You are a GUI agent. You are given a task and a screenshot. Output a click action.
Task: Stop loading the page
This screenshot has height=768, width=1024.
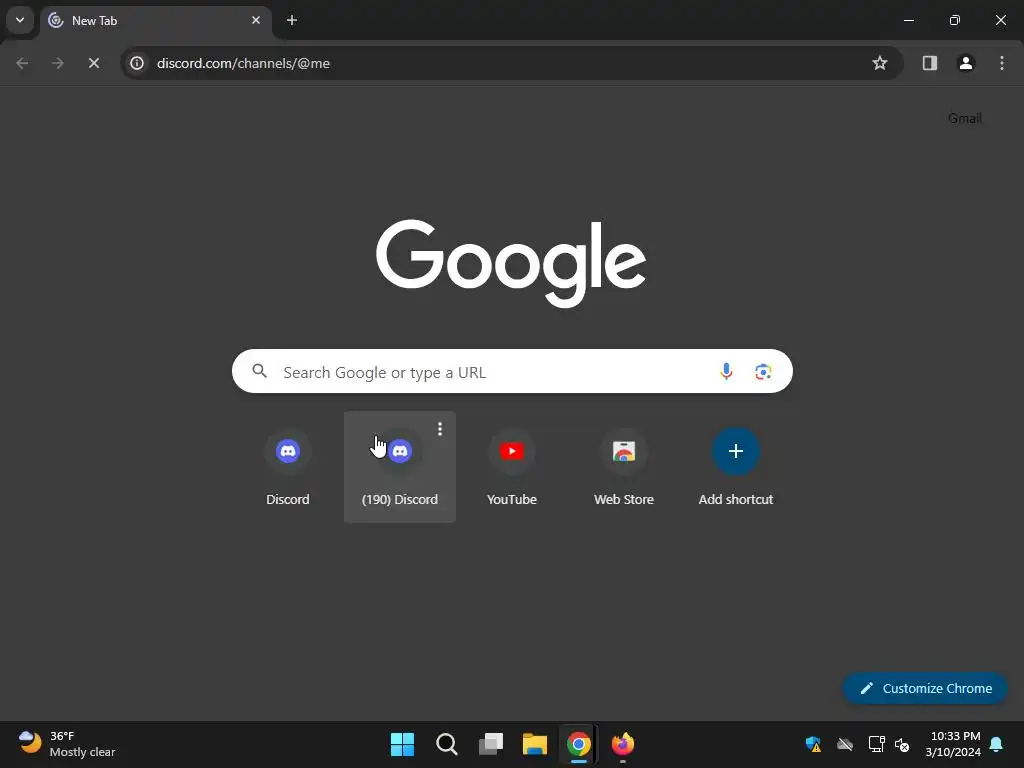coord(94,63)
